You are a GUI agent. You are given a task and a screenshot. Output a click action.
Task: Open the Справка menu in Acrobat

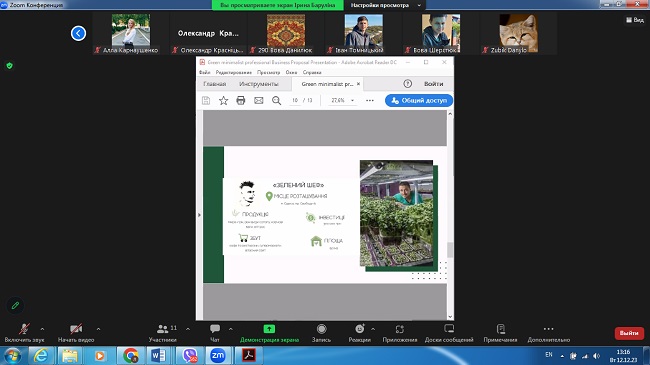pos(312,72)
